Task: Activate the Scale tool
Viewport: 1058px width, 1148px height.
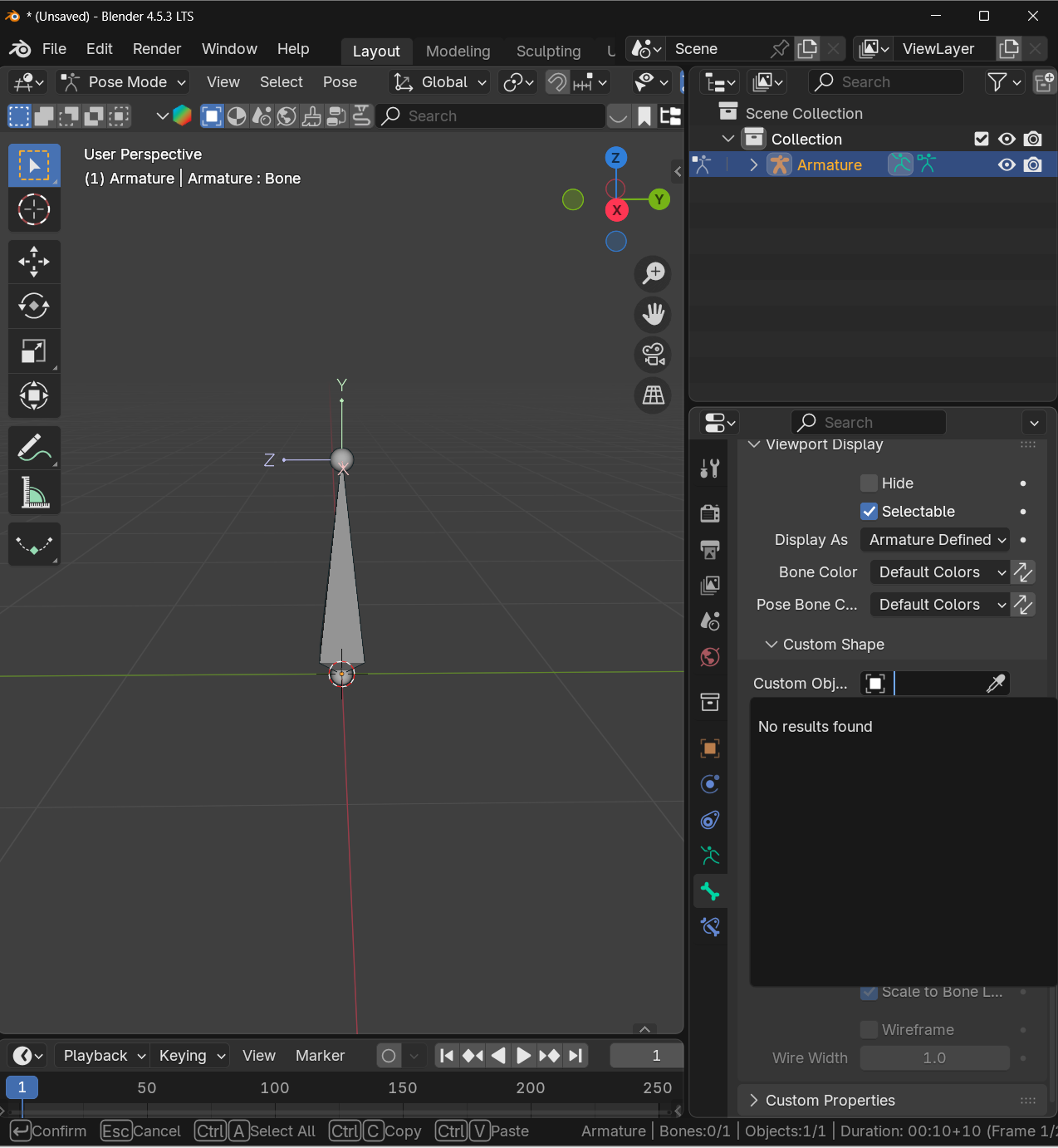Action: point(34,351)
